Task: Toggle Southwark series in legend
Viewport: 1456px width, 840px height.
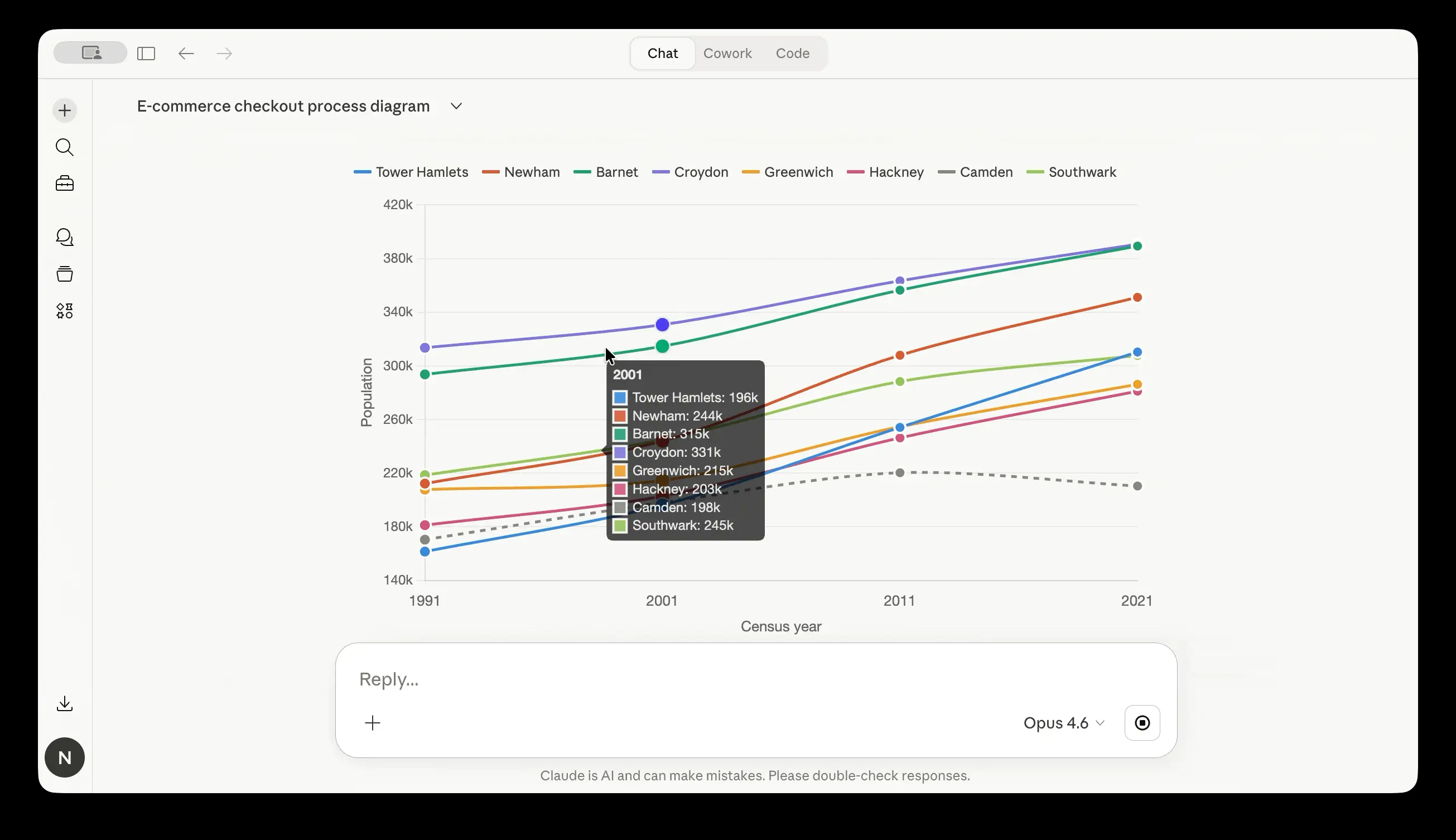Action: [1072, 172]
